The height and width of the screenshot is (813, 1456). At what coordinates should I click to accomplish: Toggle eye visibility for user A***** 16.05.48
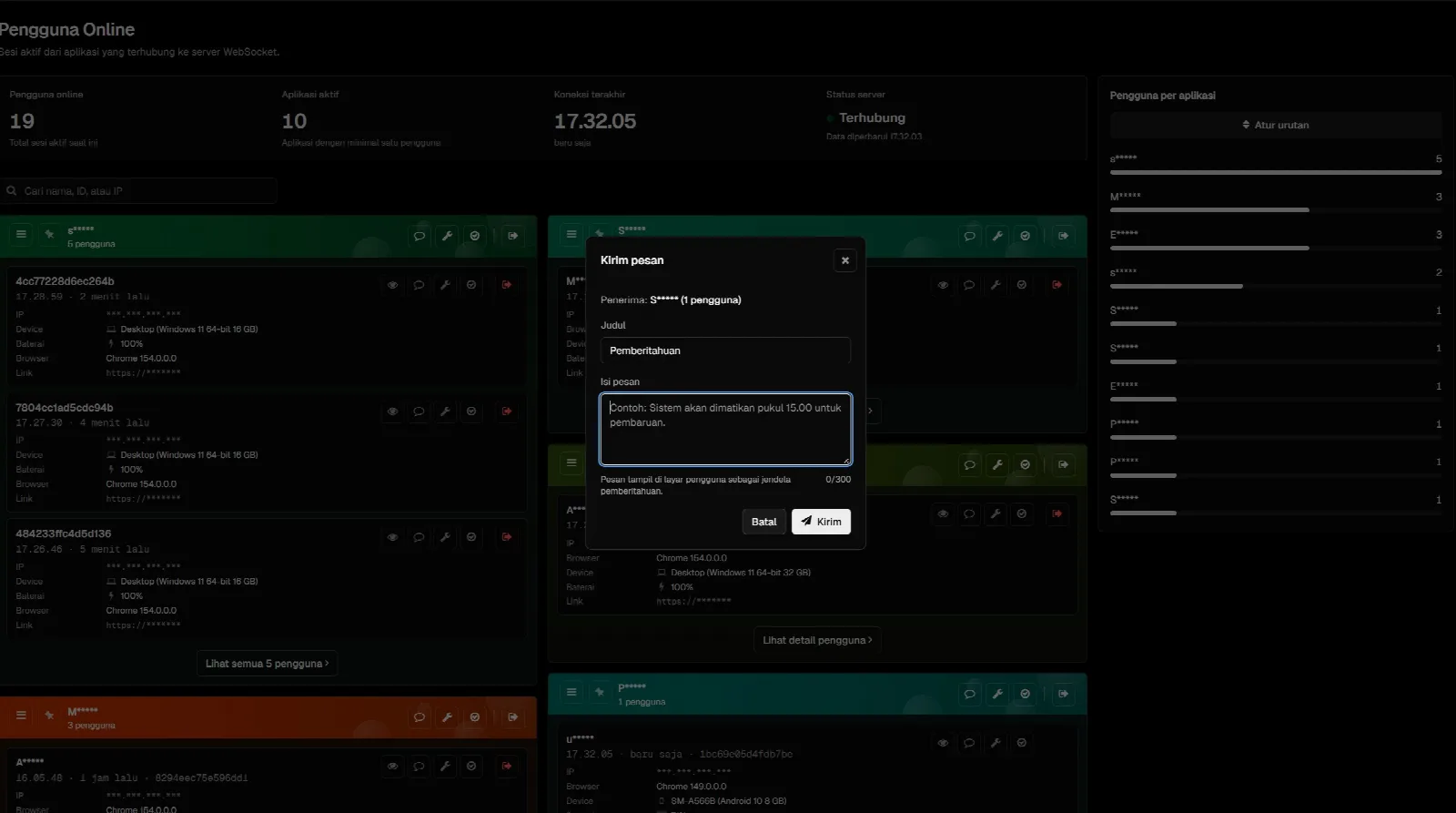click(x=392, y=767)
